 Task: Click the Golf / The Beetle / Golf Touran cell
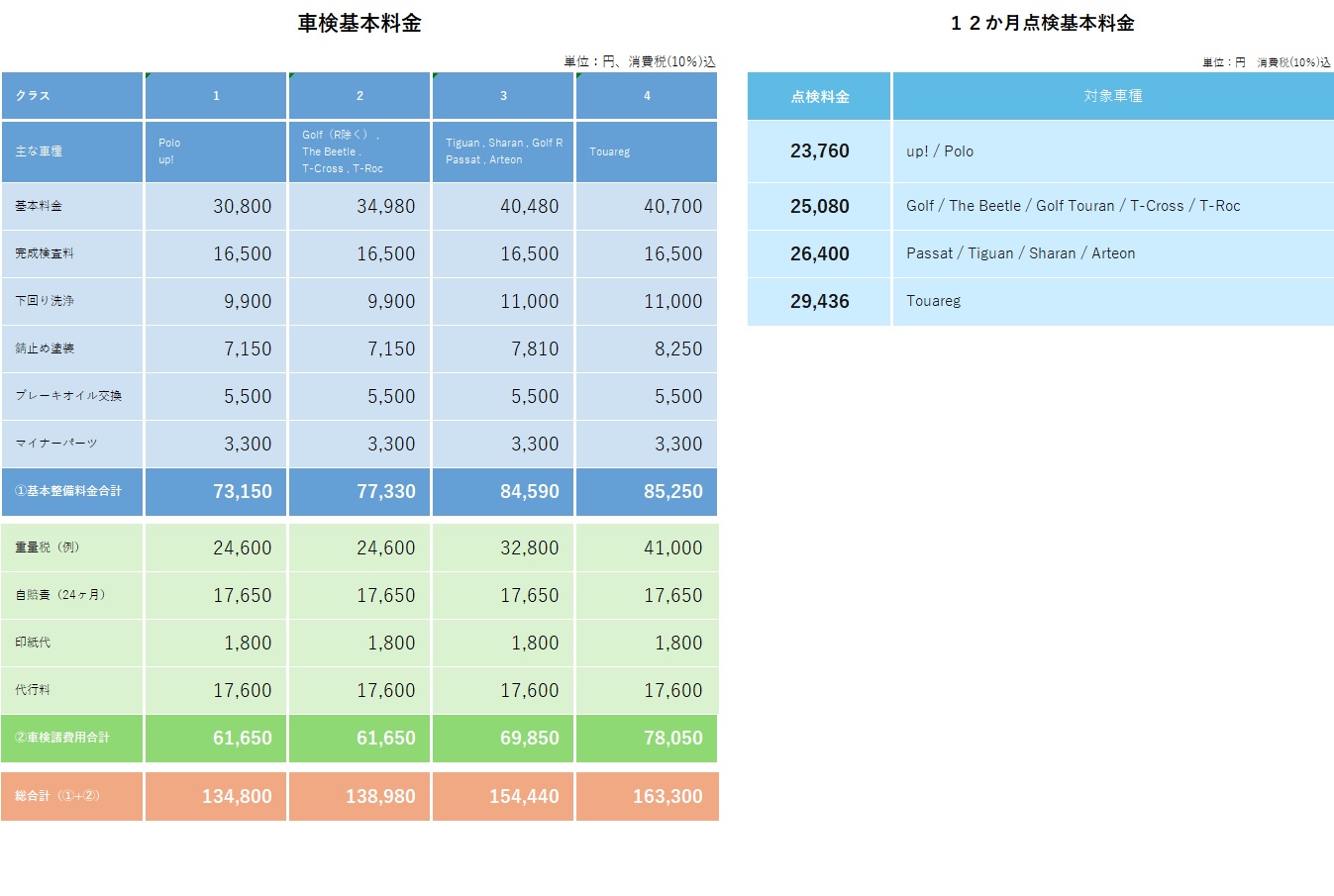1113,206
